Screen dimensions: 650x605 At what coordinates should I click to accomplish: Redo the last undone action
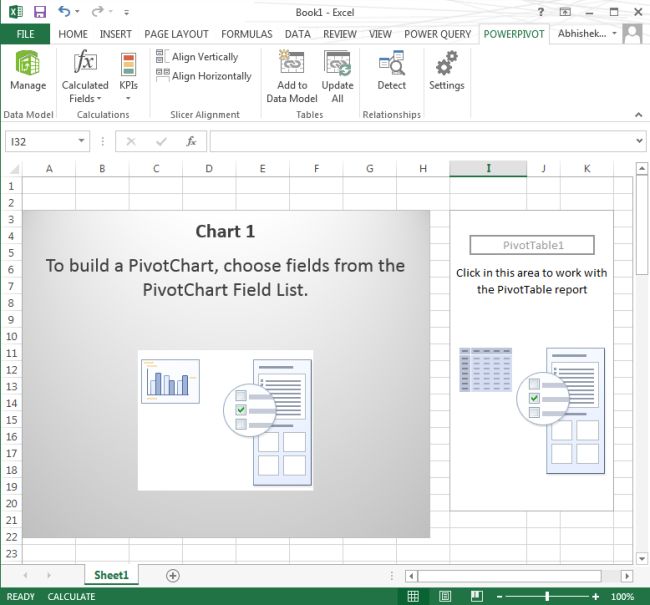(97, 12)
